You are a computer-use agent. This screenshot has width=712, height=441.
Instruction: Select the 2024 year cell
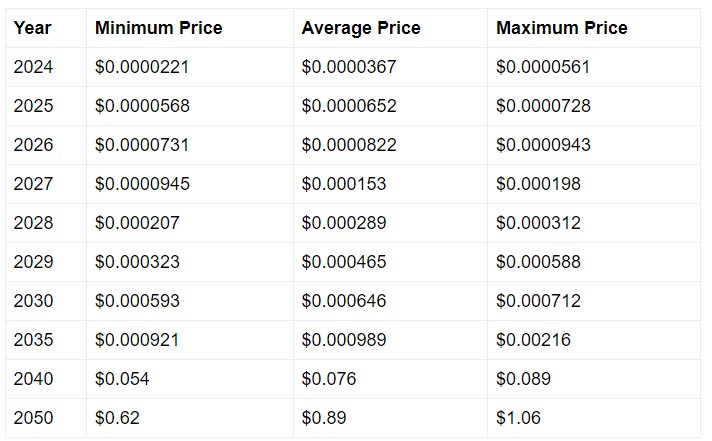(x=33, y=67)
